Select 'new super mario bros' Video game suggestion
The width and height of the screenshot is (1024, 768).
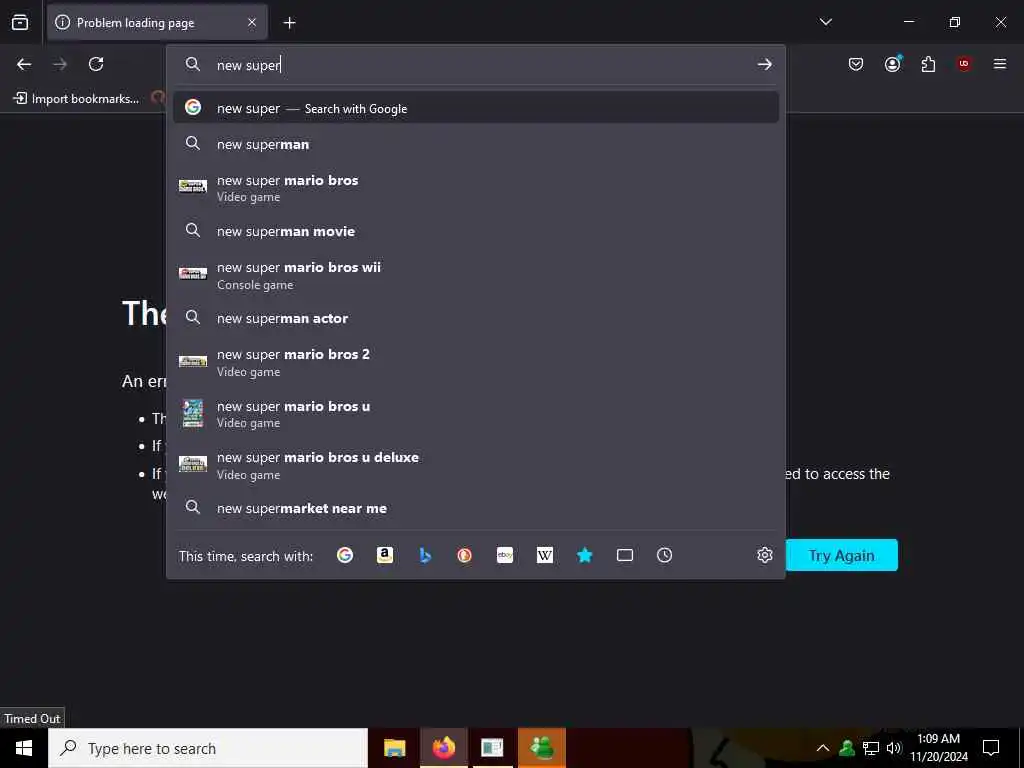coord(475,188)
